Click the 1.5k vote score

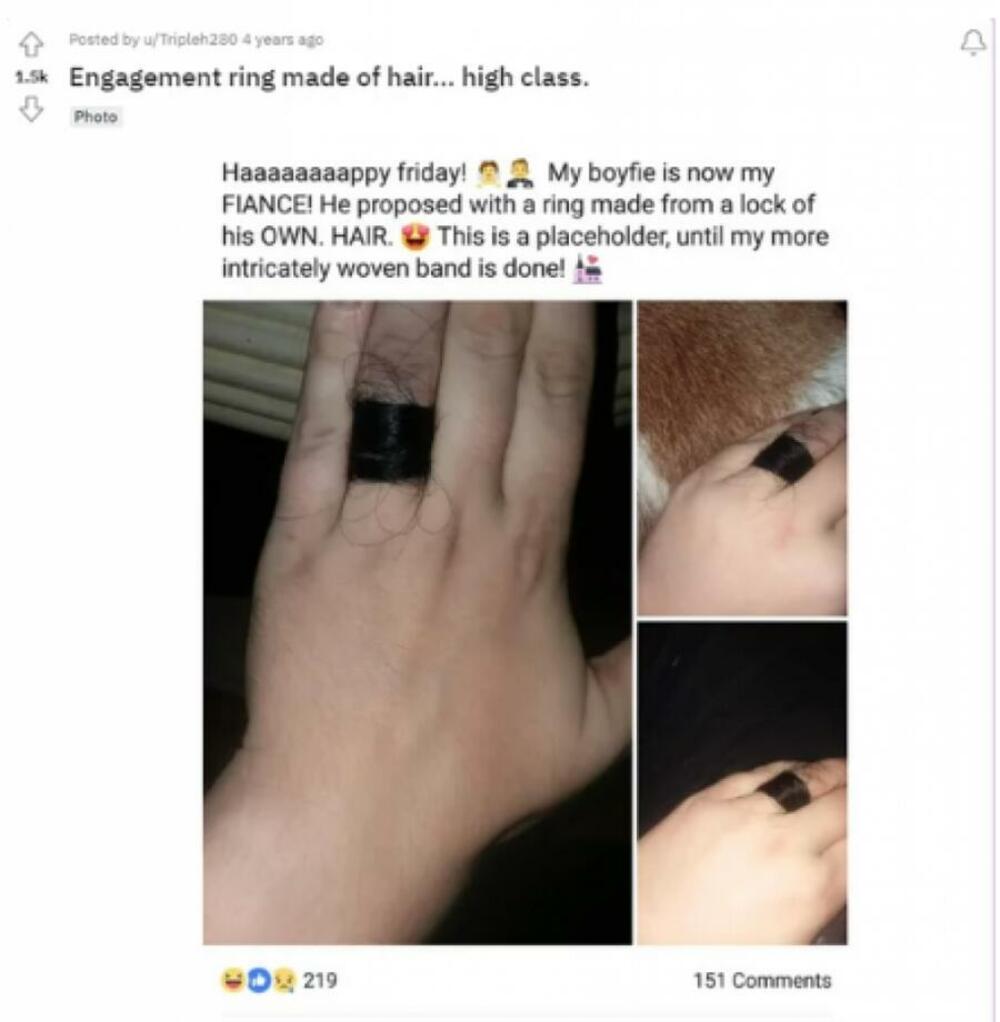coord(31,77)
